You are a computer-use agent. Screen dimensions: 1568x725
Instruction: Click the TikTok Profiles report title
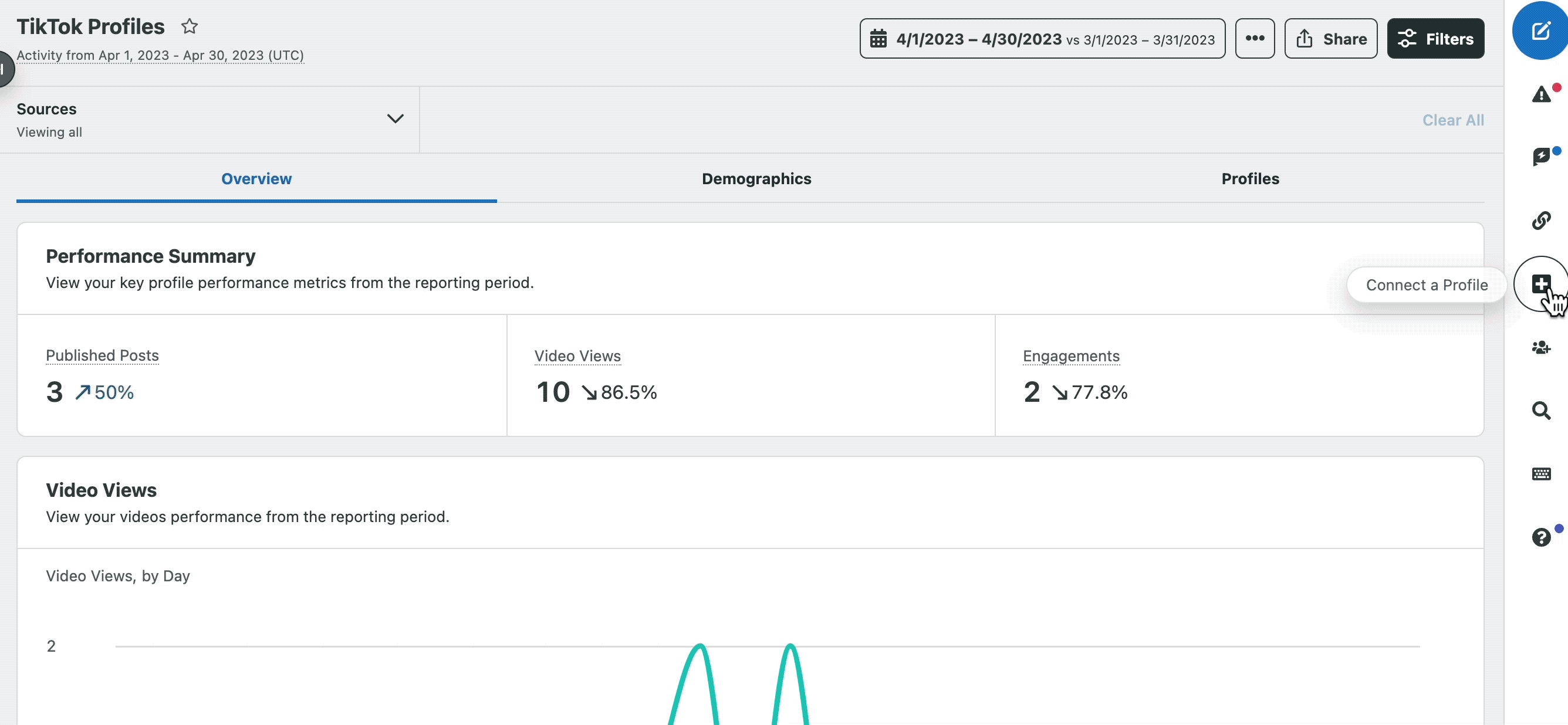click(90, 26)
